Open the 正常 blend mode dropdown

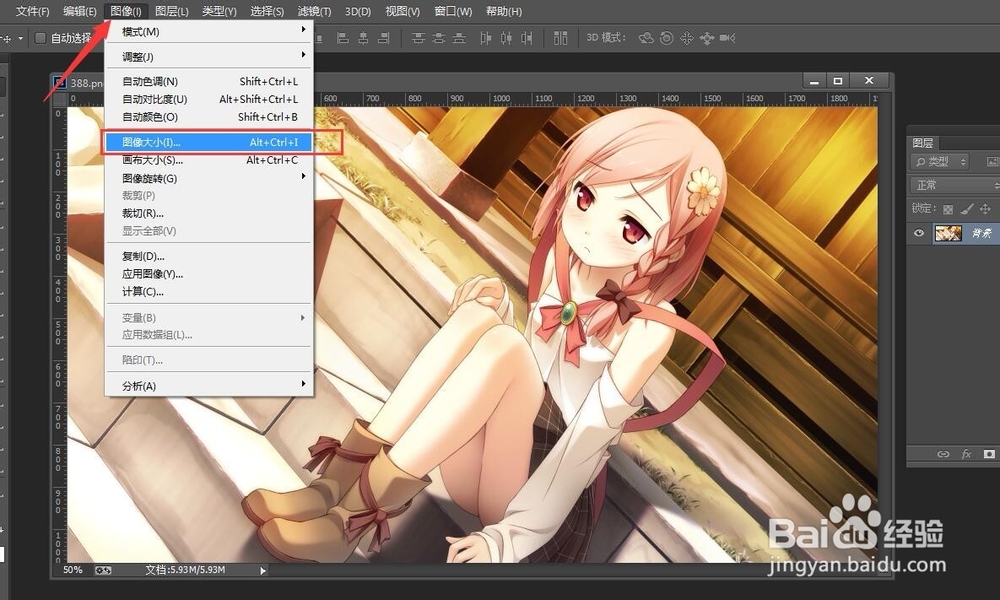click(954, 186)
